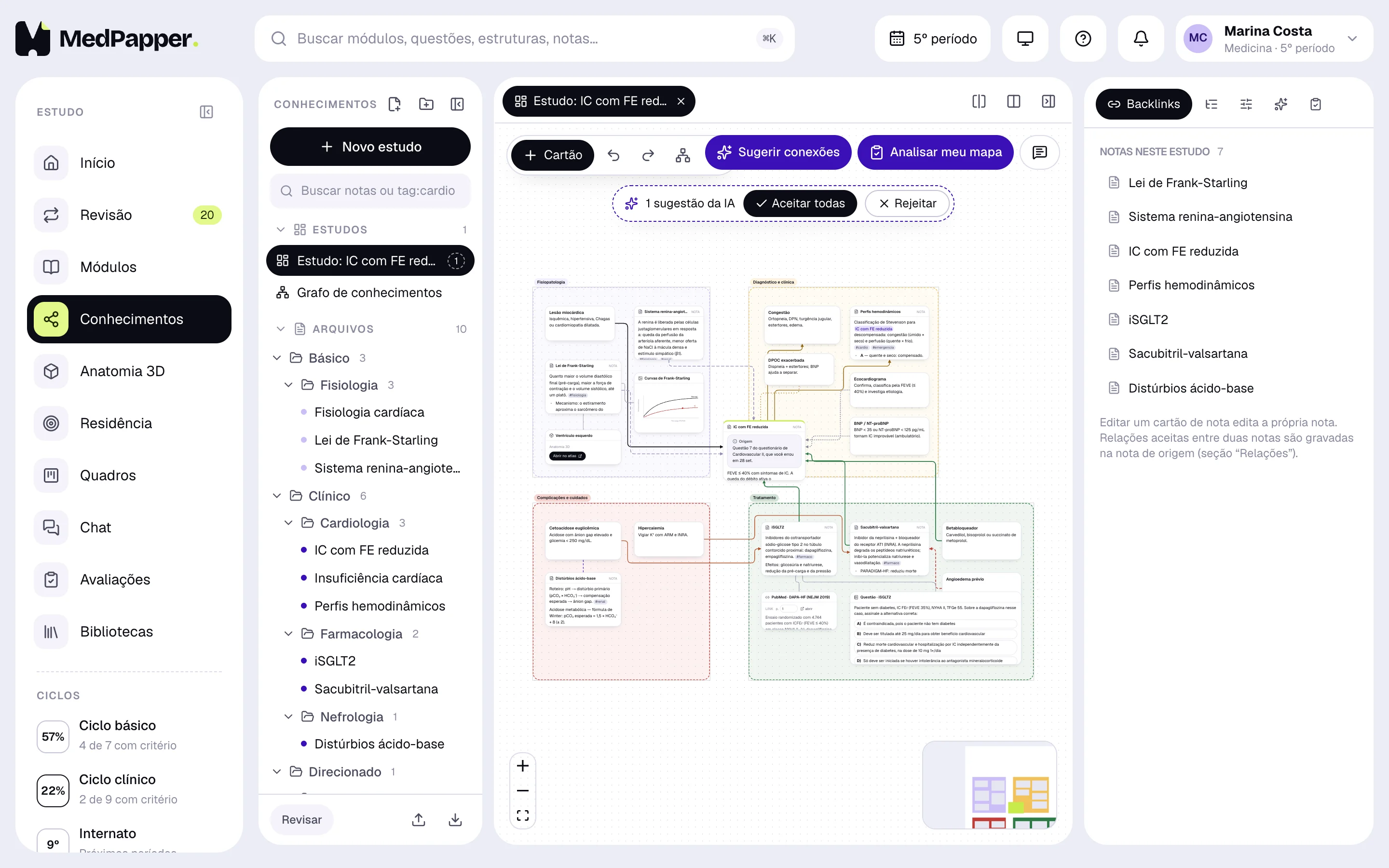The height and width of the screenshot is (868, 1389).
Task: Toggle right side panel visibility
Action: [1048, 102]
